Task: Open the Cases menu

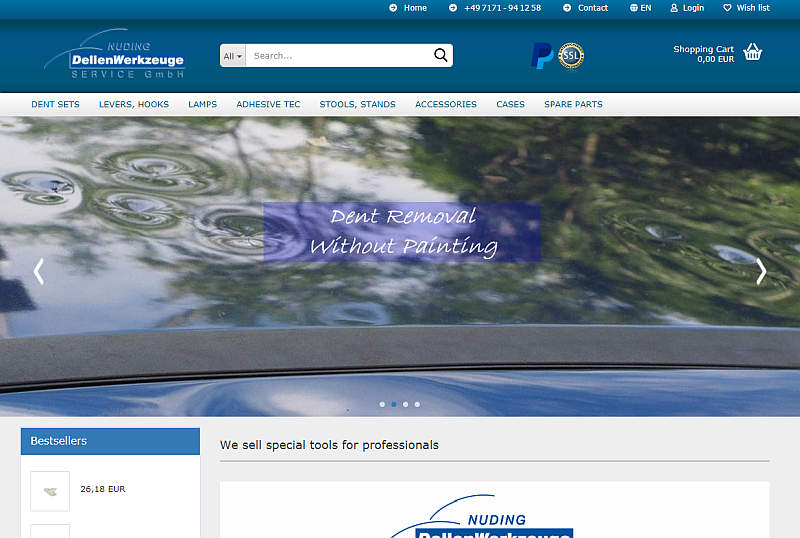Action: point(510,104)
